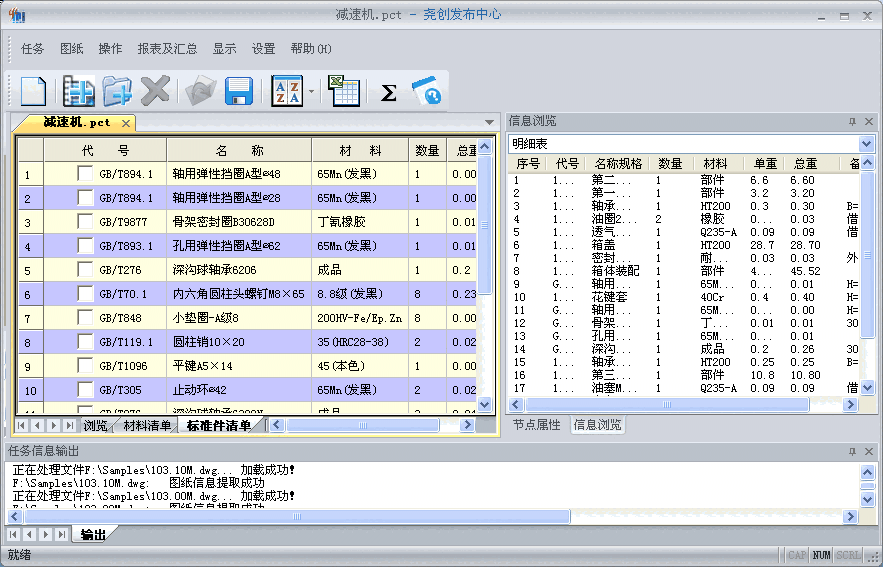Click the grid's vertical scroll down arrow
The width and height of the screenshot is (883, 567).
(x=484, y=404)
